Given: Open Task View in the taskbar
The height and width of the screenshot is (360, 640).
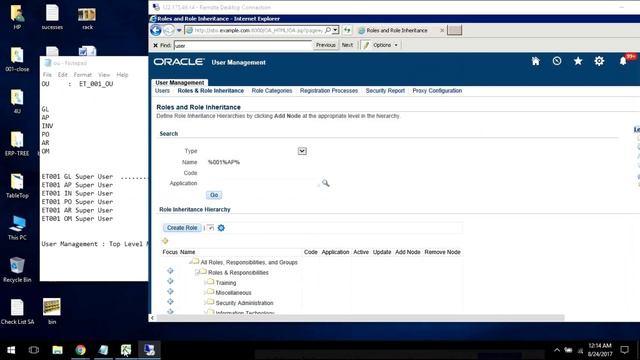Looking at the screenshot, I should coord(34,350).
